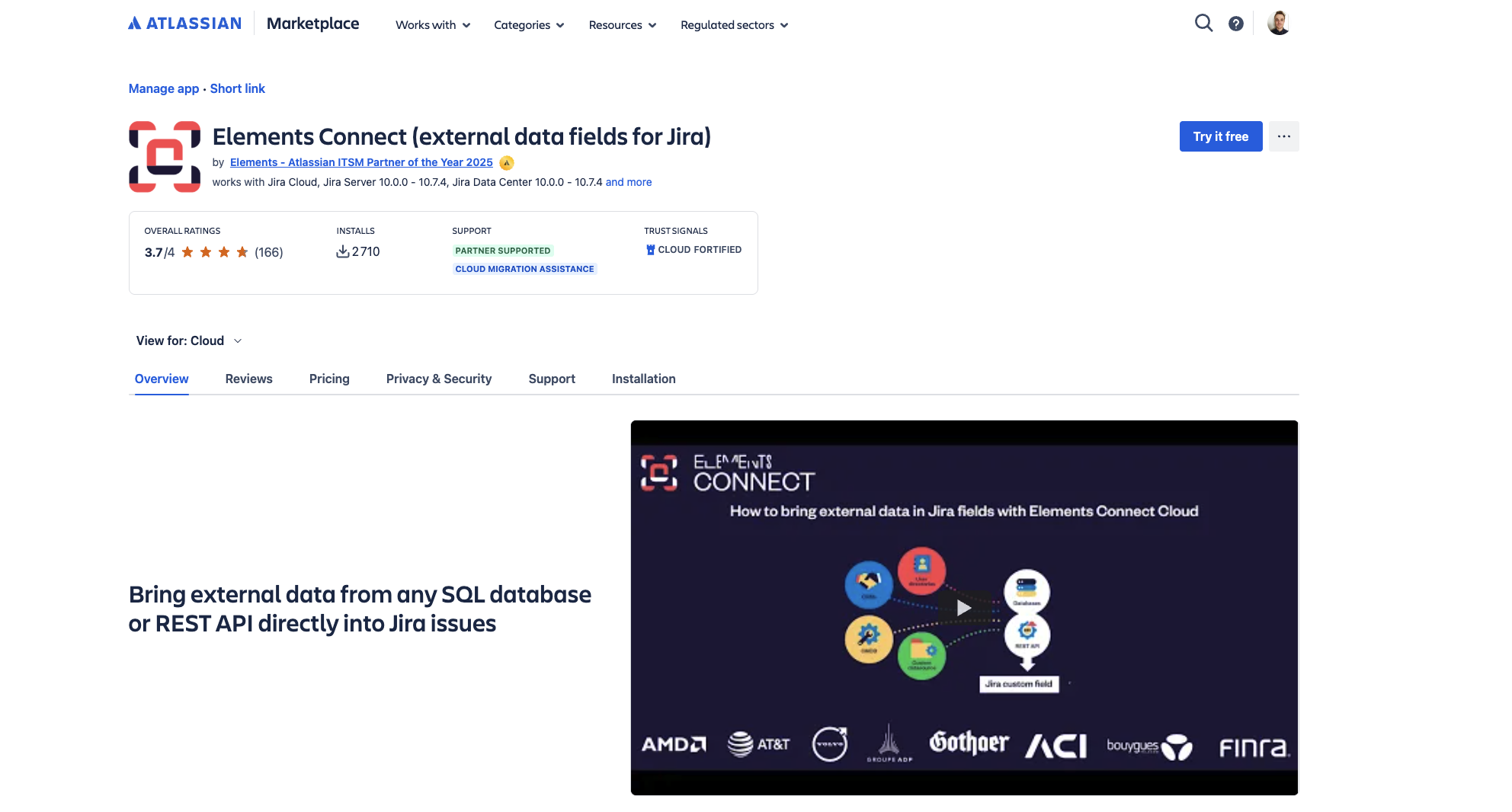The image size is (1512, 812).
Task: Switch to the Support tab
Action: (552, 379)
